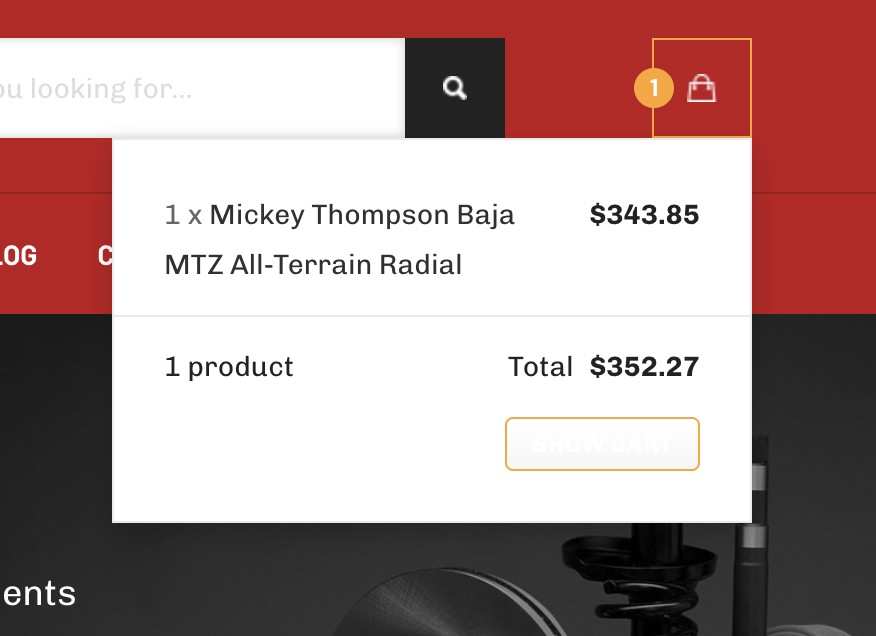The height and width of the screenshot is (636, 876).
Task: Select the nav item ending in "LOG"
Action: click(18, 256)
